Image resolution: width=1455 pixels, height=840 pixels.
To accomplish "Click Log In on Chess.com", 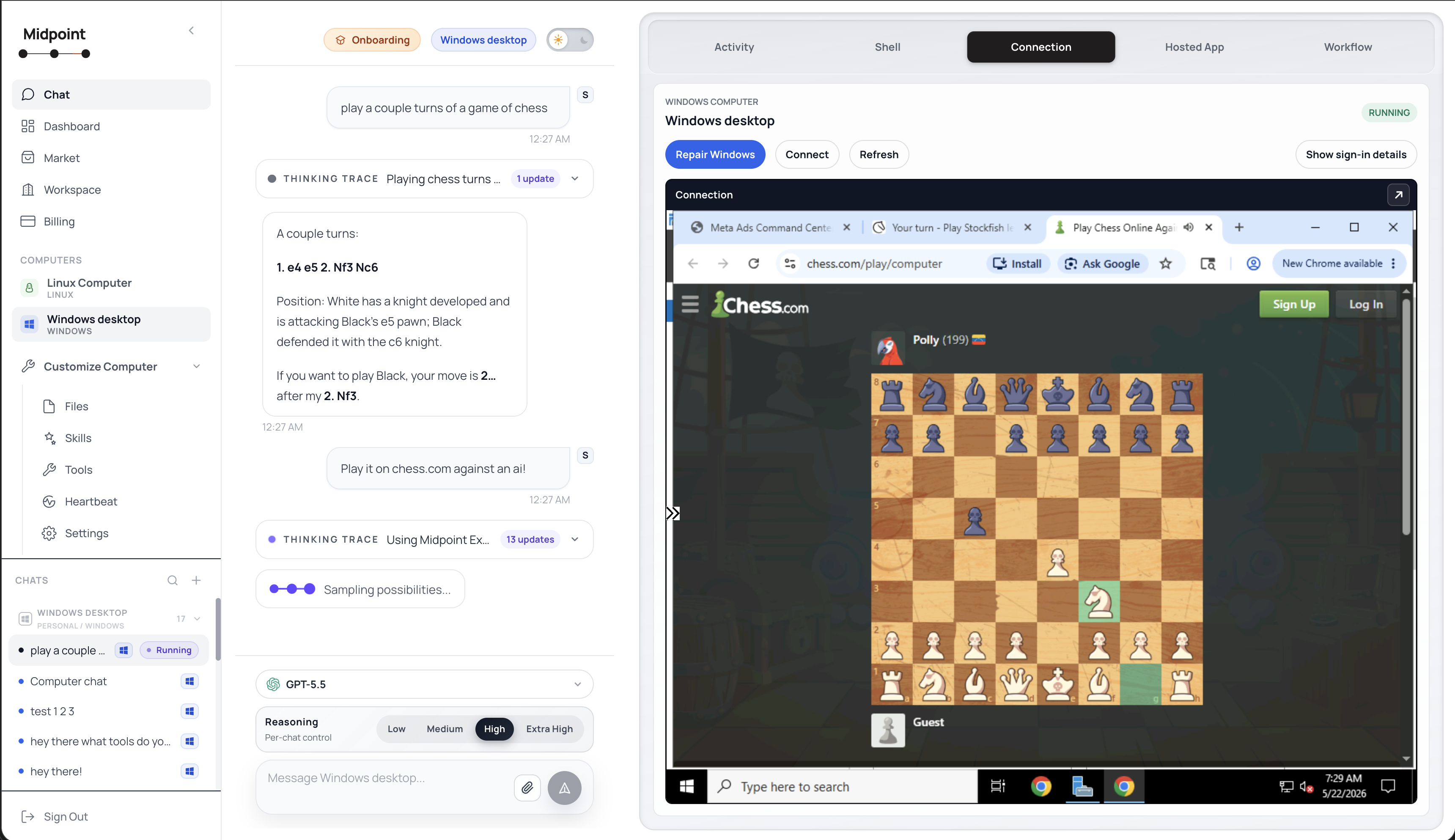I will point(1366,304).
